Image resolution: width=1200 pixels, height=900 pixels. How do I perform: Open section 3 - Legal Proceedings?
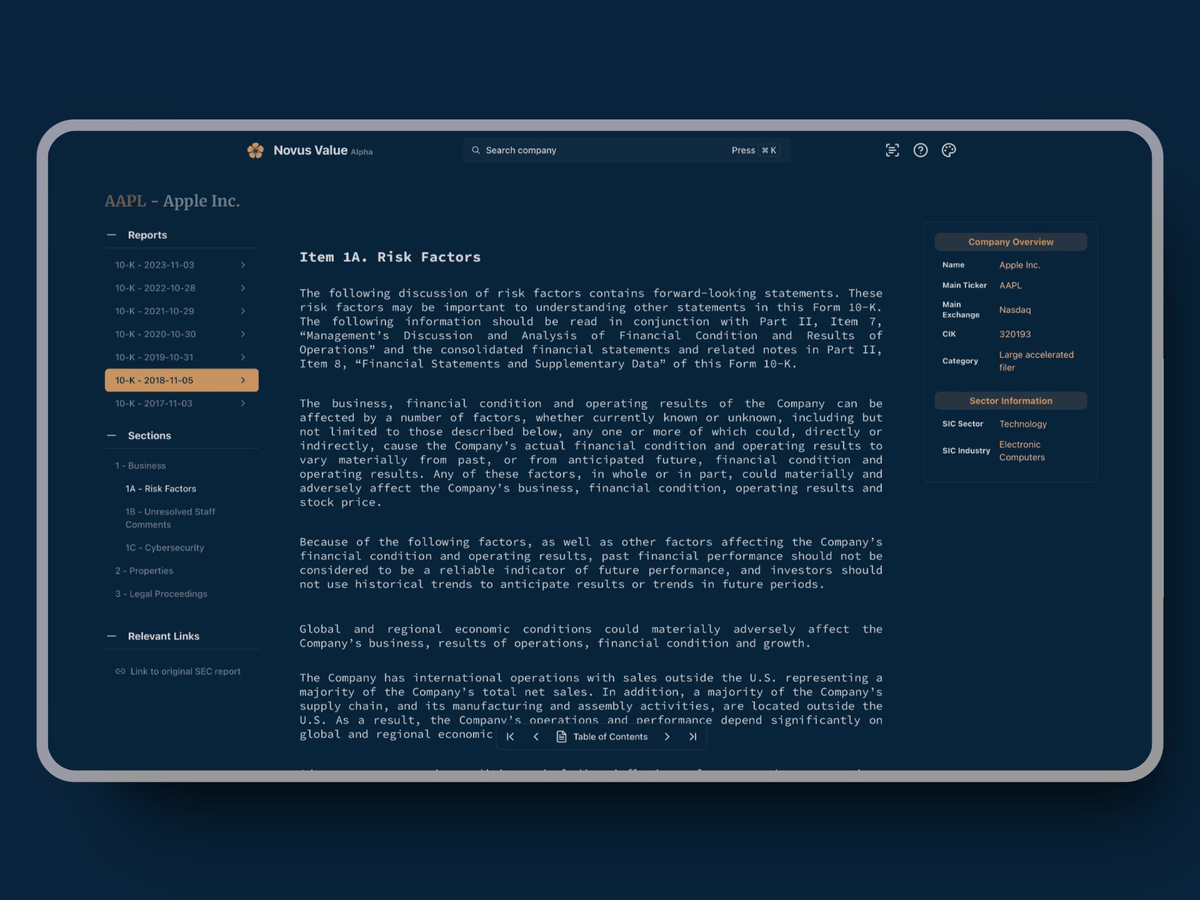[161, 594]
